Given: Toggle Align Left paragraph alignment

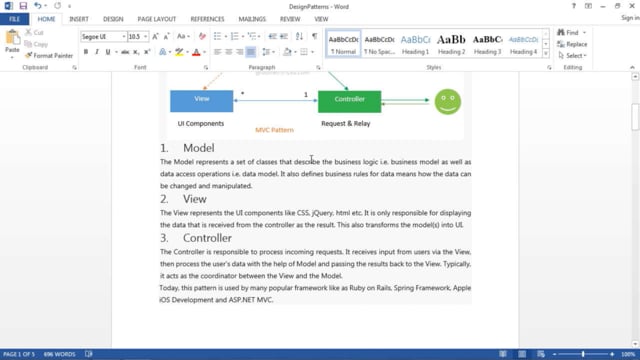Looking at the screenshot, I should tap(217, 52).
